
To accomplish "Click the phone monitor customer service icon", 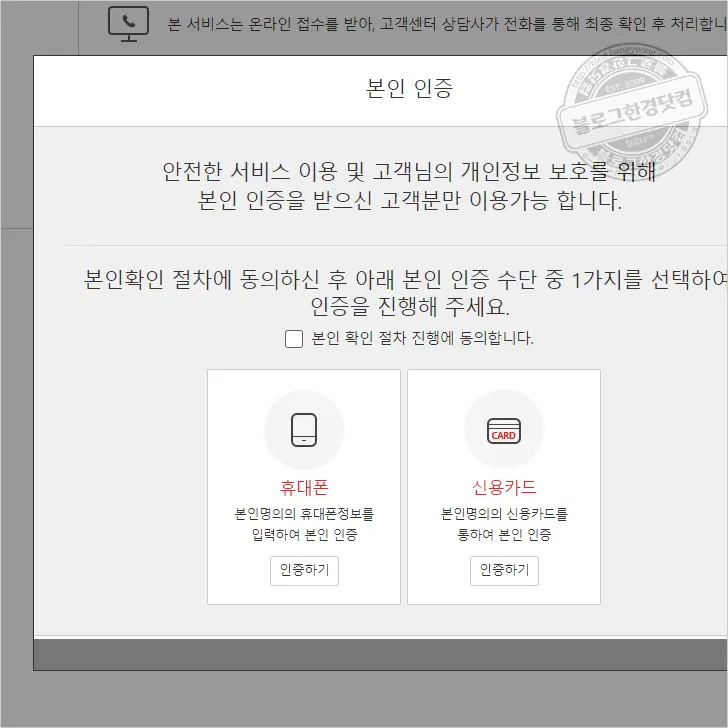I will (129, 24).
